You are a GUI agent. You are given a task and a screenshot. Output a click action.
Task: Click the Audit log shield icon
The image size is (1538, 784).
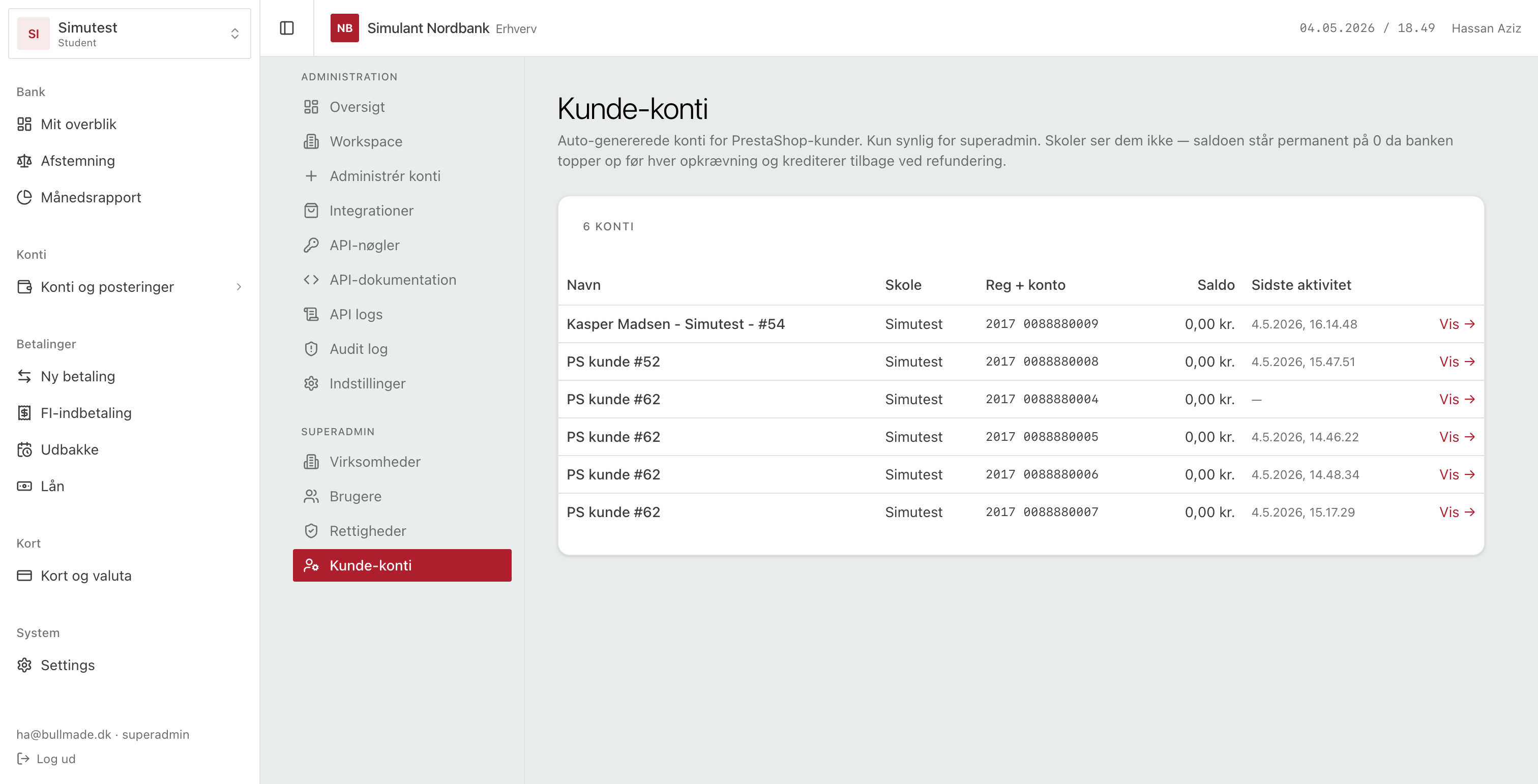pyautogui.click(x=311, y=349)
